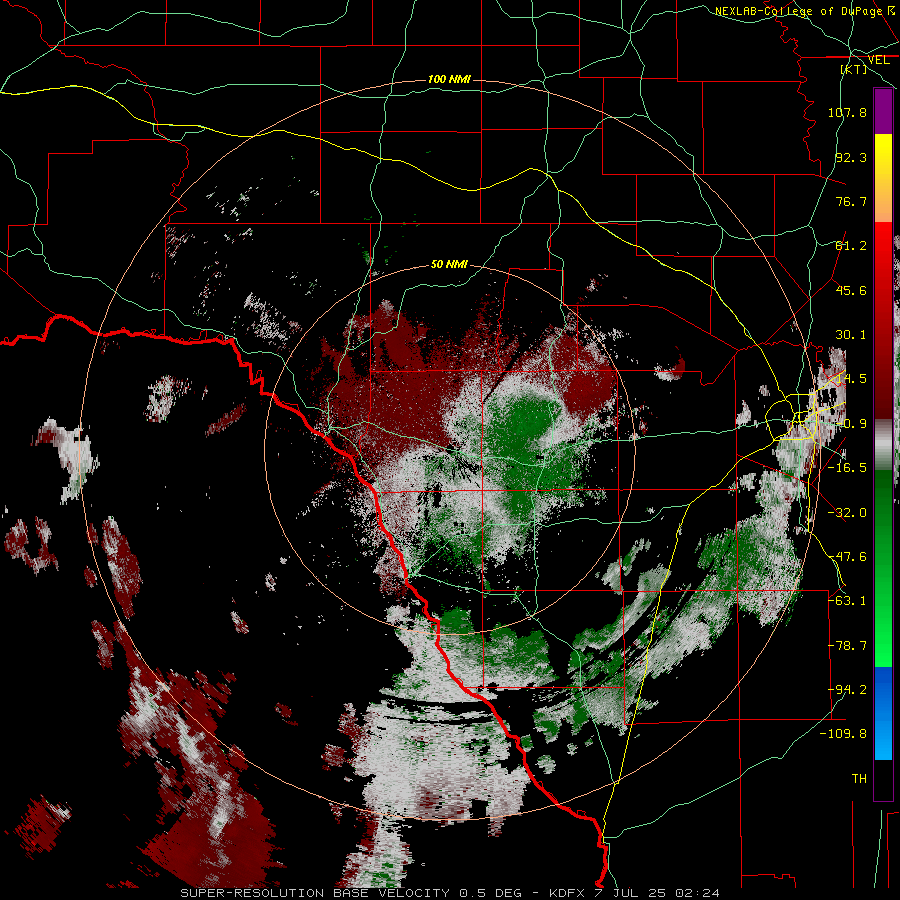This screenshot has width=900, height=900.
Task: Click the TH label on the legend
Action: coord(859,779)
